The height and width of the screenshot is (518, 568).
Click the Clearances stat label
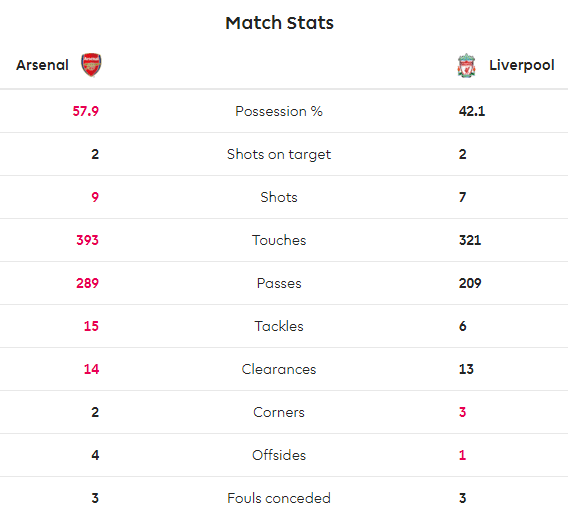279,369
